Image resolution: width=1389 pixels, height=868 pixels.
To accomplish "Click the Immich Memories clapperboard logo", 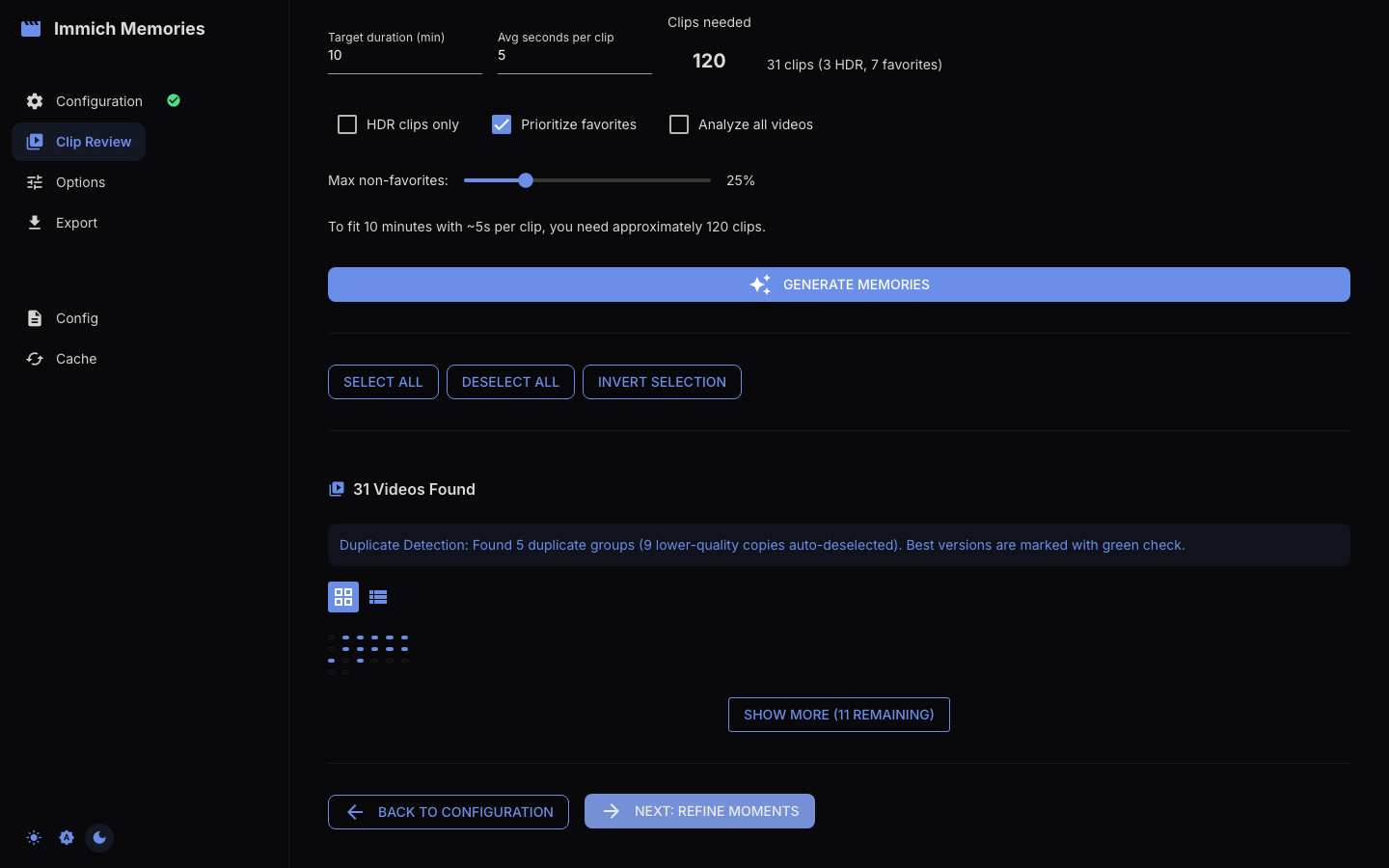I will [x=31, y=29].
